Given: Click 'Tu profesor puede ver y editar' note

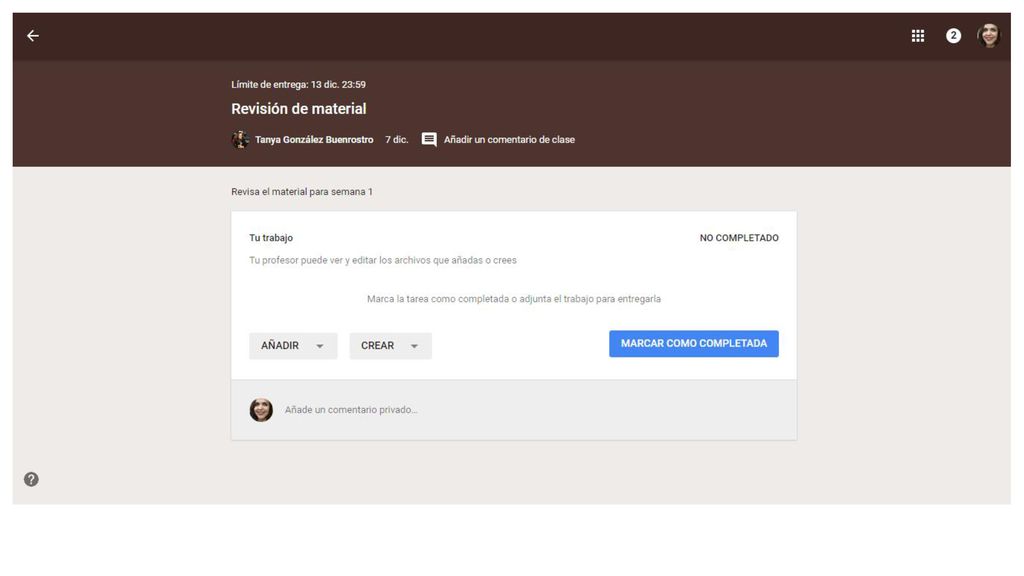Looking at the screenshot, I should coord(383,260).
